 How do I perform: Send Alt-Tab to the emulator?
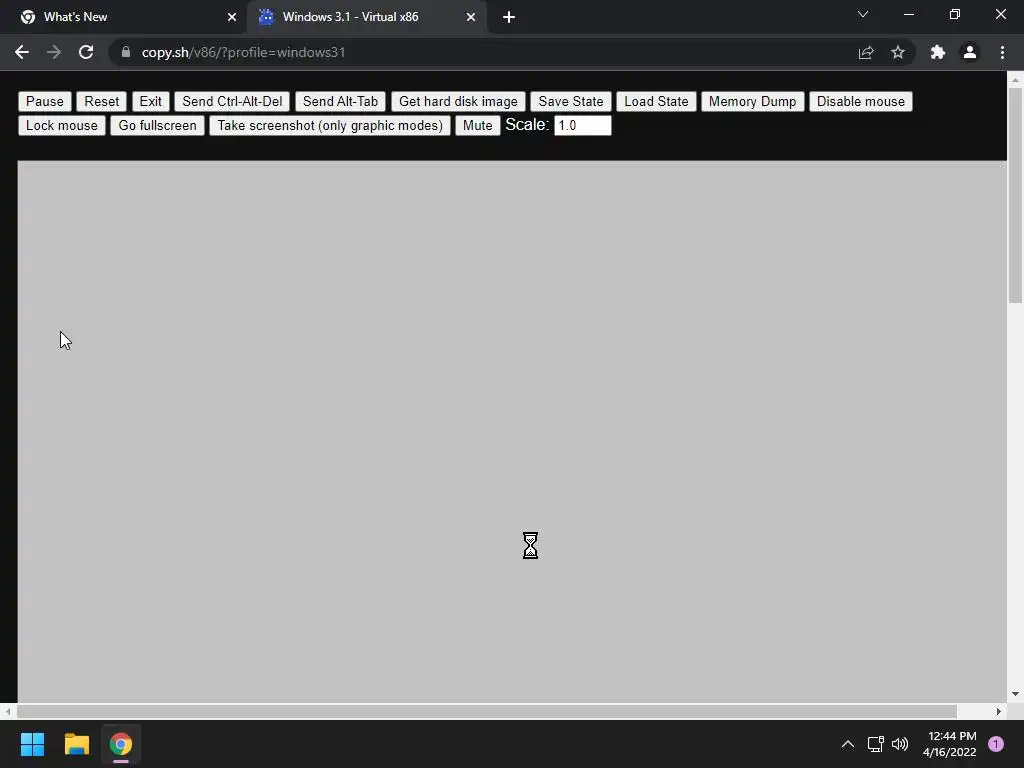[340, 101]
